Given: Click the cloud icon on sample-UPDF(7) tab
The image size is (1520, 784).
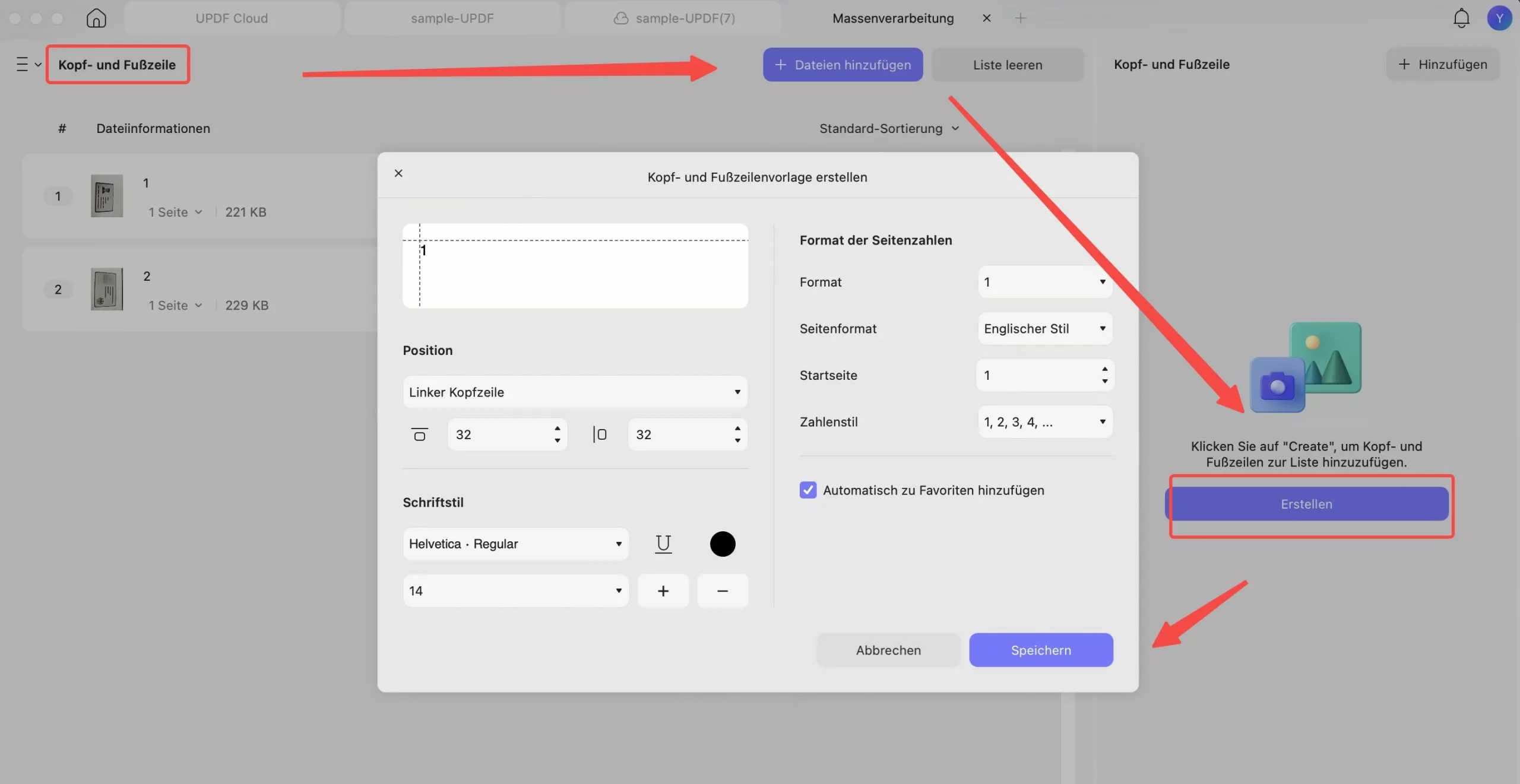Looking at the screenshot, I should [621, 18].
